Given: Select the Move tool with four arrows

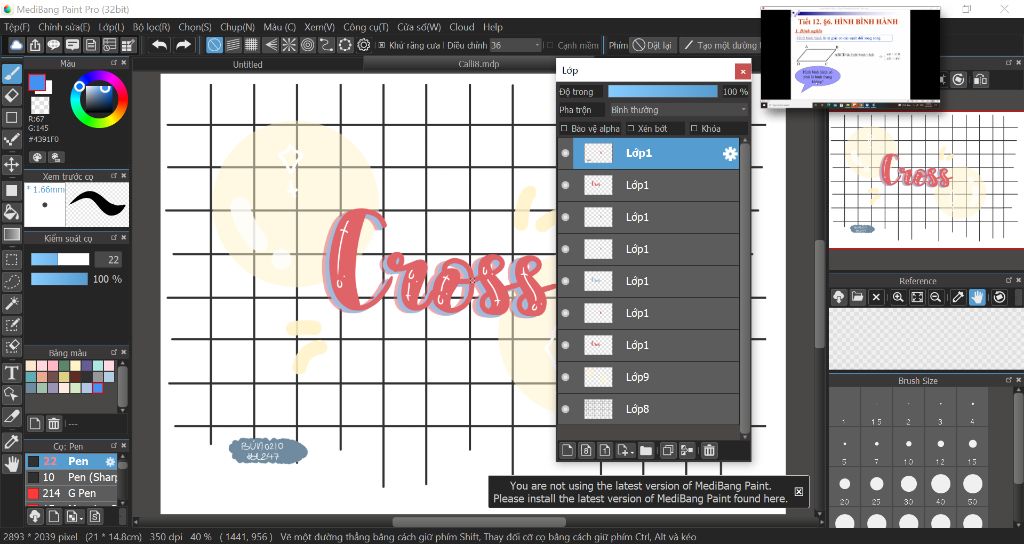Looking at the screenshot, I should pyautogui.click(x=12, y=164).
